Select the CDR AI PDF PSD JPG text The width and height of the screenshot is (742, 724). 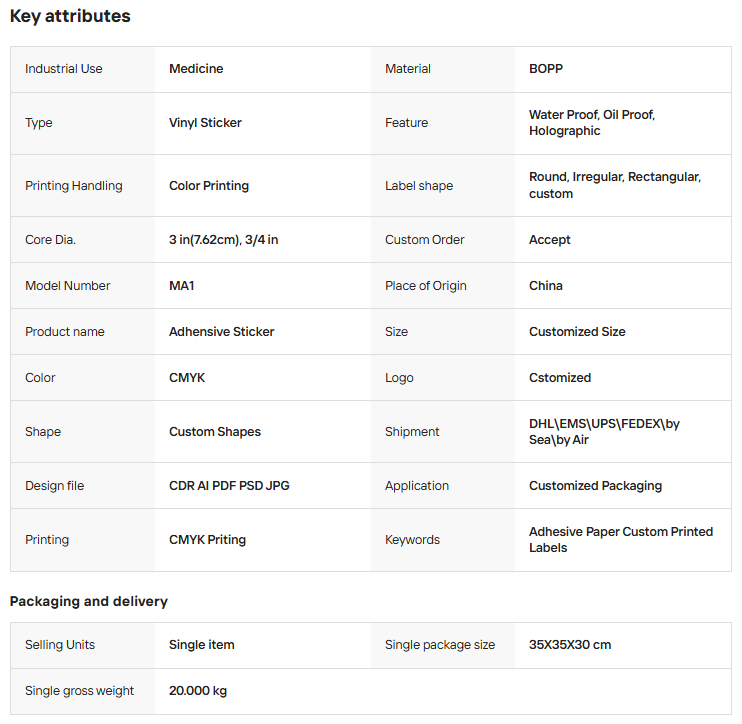[x=229, y=486]
